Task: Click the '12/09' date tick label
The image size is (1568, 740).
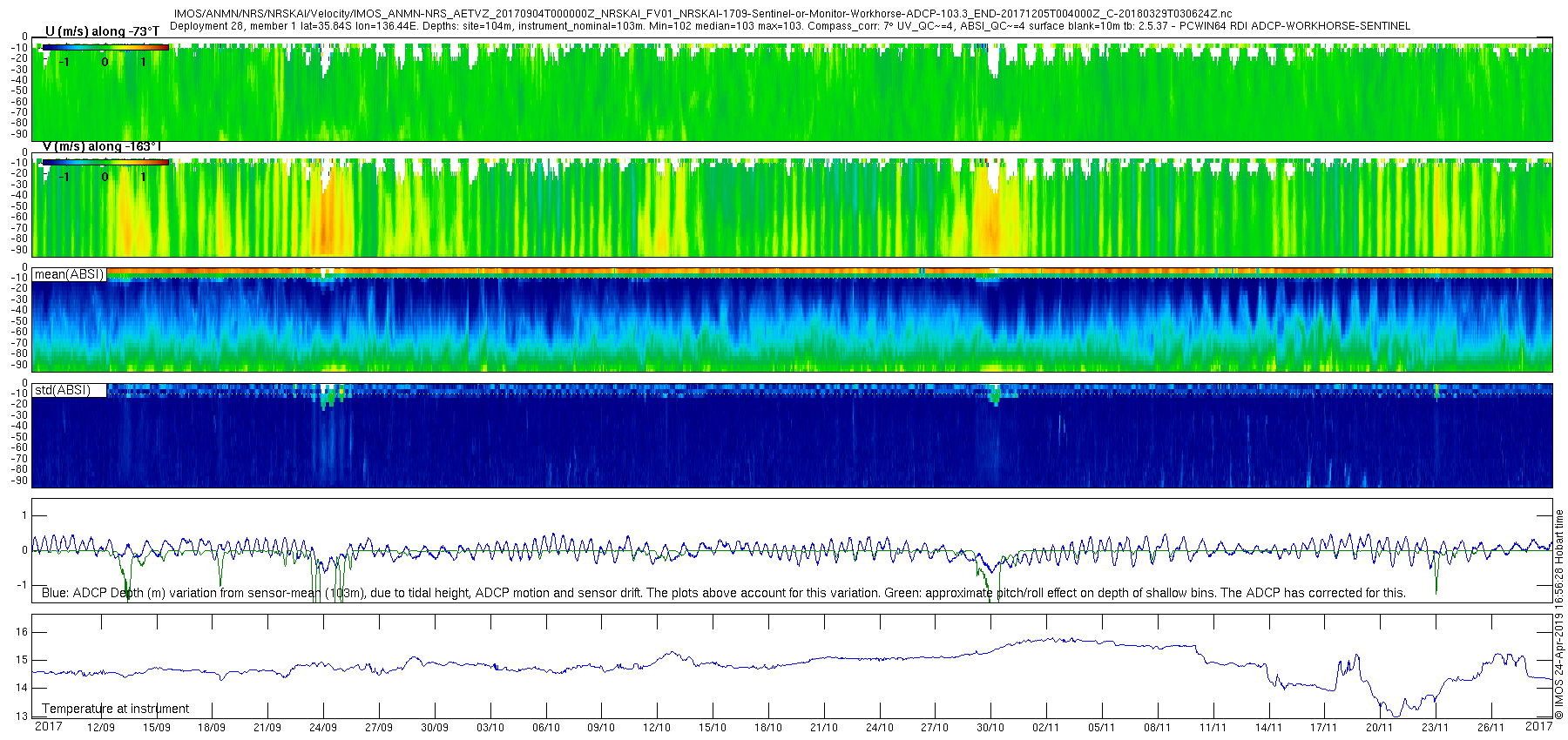Action: coord(101,728)
